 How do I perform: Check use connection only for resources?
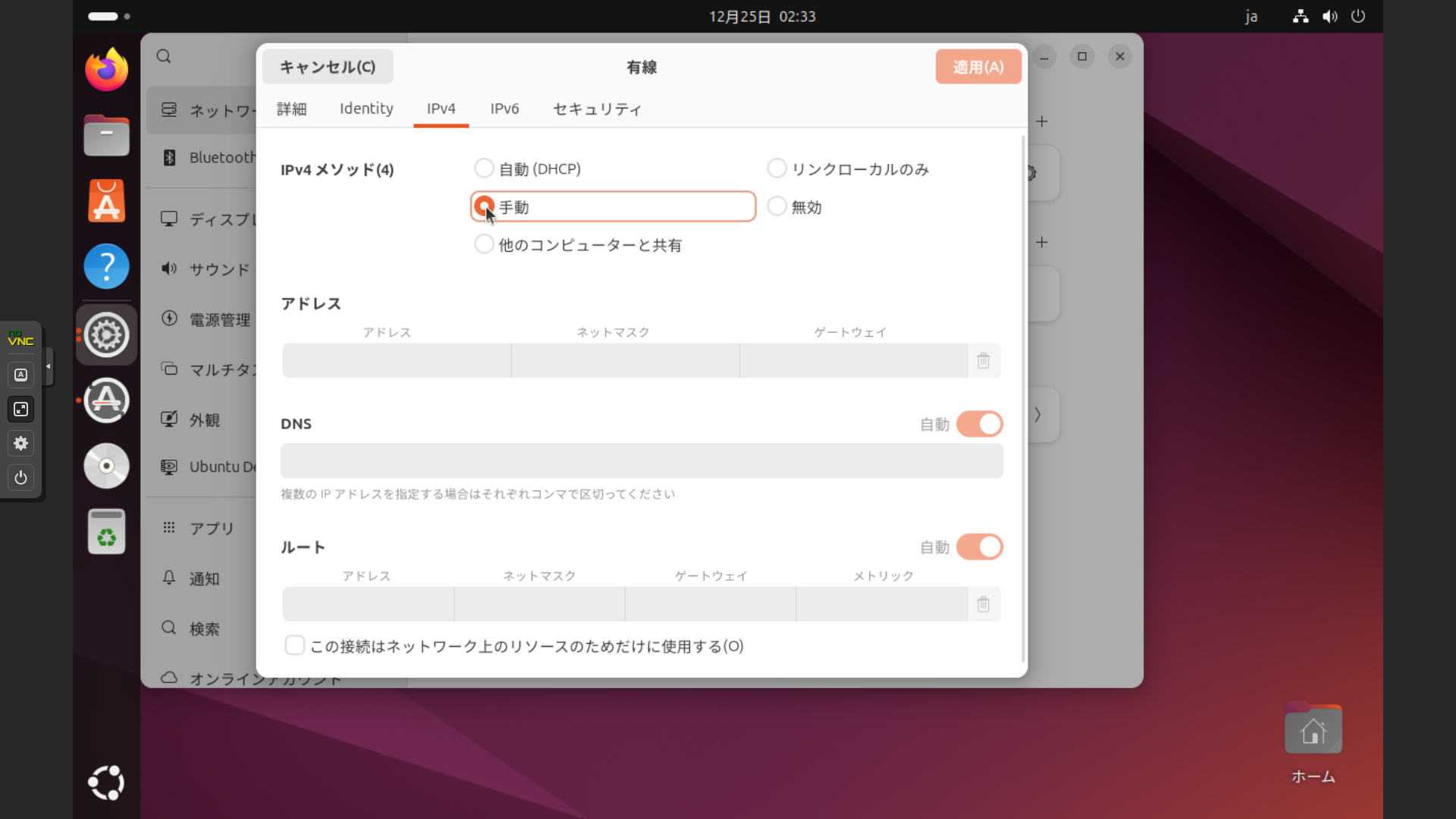pos(295,645)
